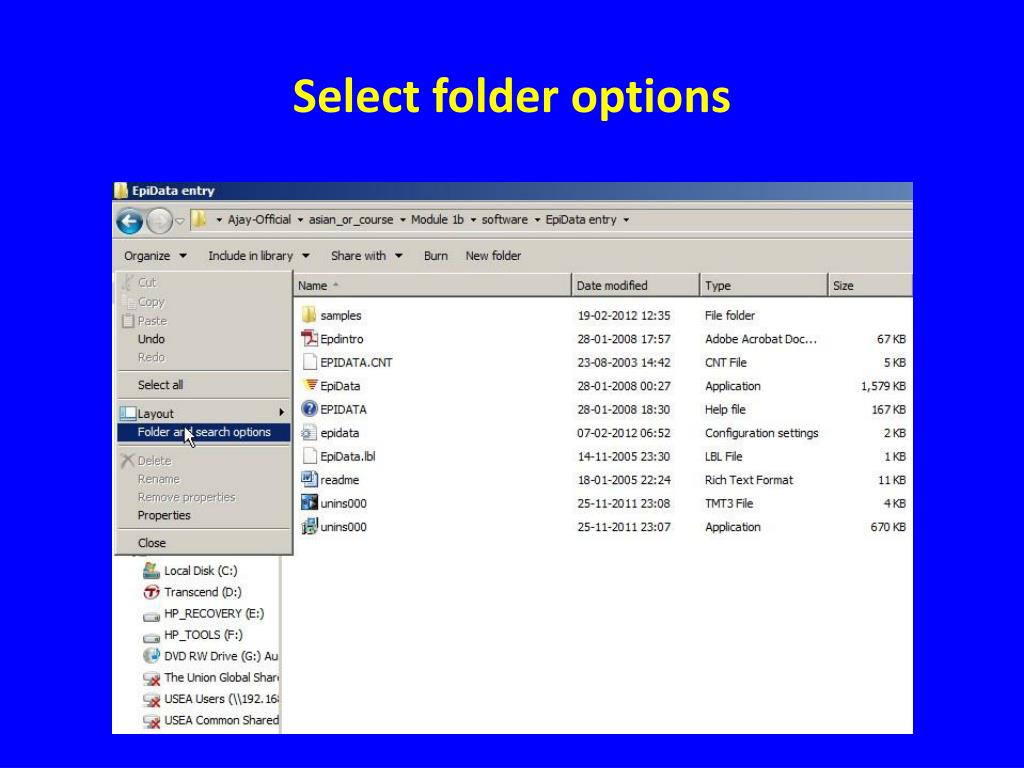
Task: Click the EpiData application icon
Action: (310, 385)
